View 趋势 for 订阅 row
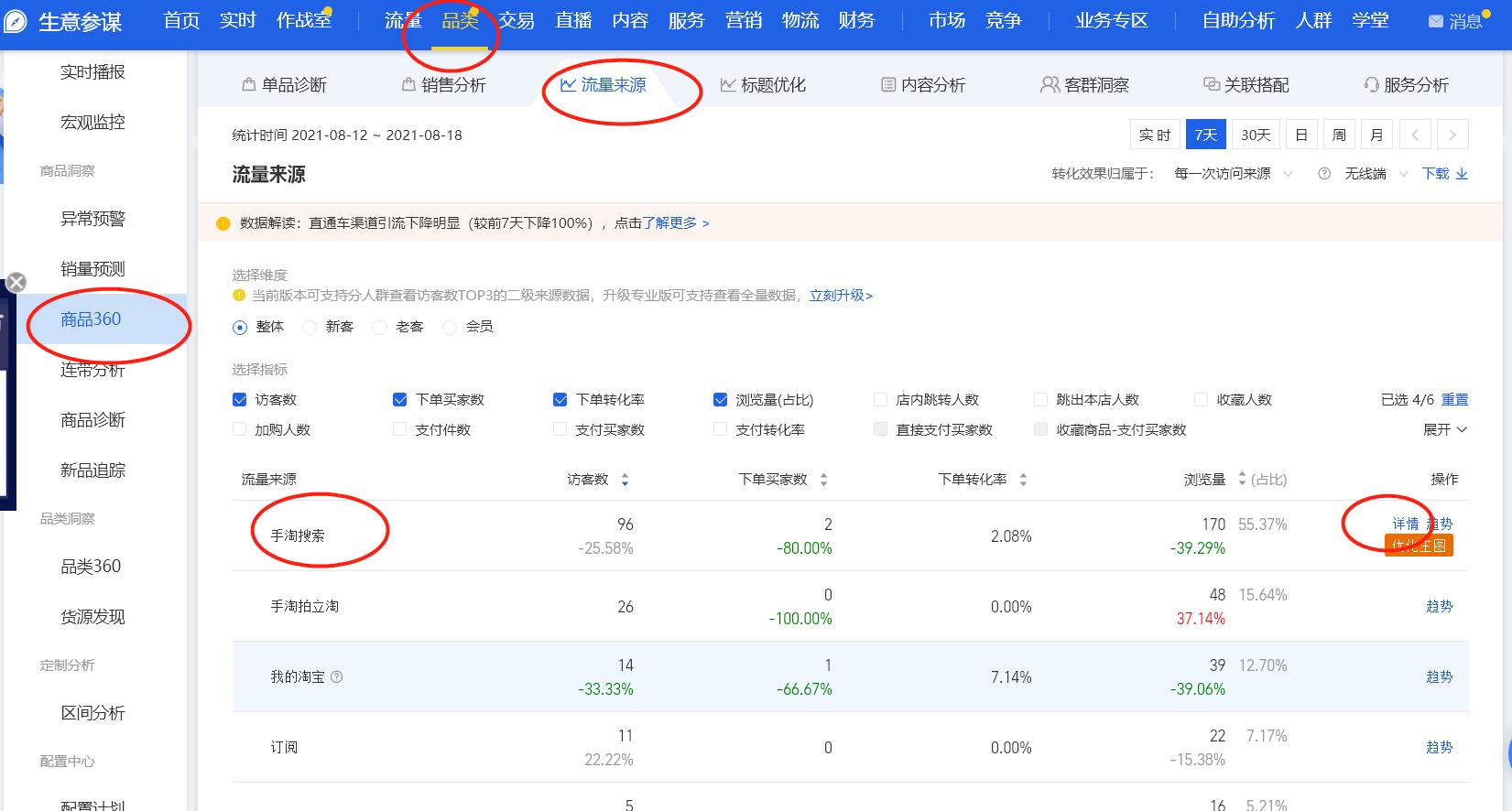Viewport: 1512px width, 811px height. [x=1440, y=748]
